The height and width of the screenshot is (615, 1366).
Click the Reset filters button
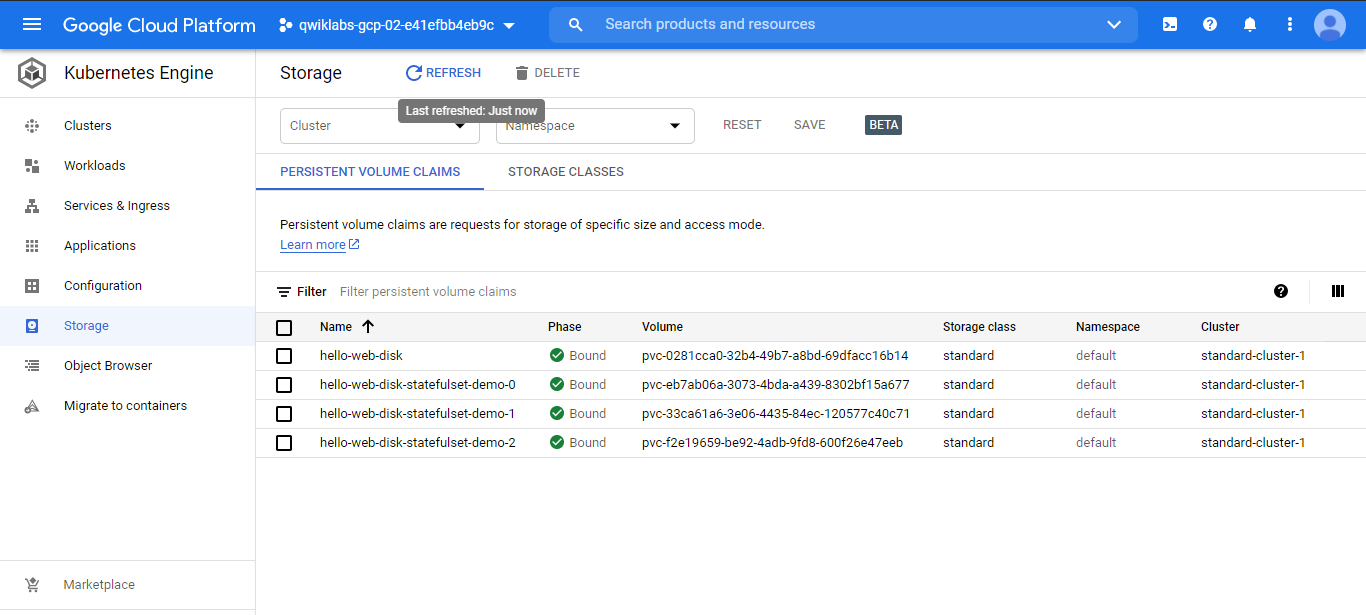[x=742, y=125]
